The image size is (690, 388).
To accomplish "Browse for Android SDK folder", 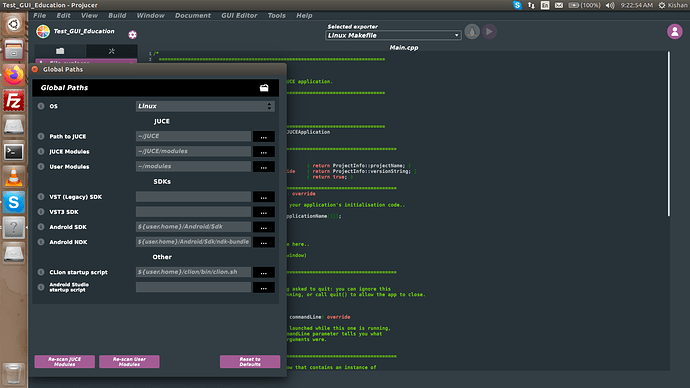I will (264, 227).
